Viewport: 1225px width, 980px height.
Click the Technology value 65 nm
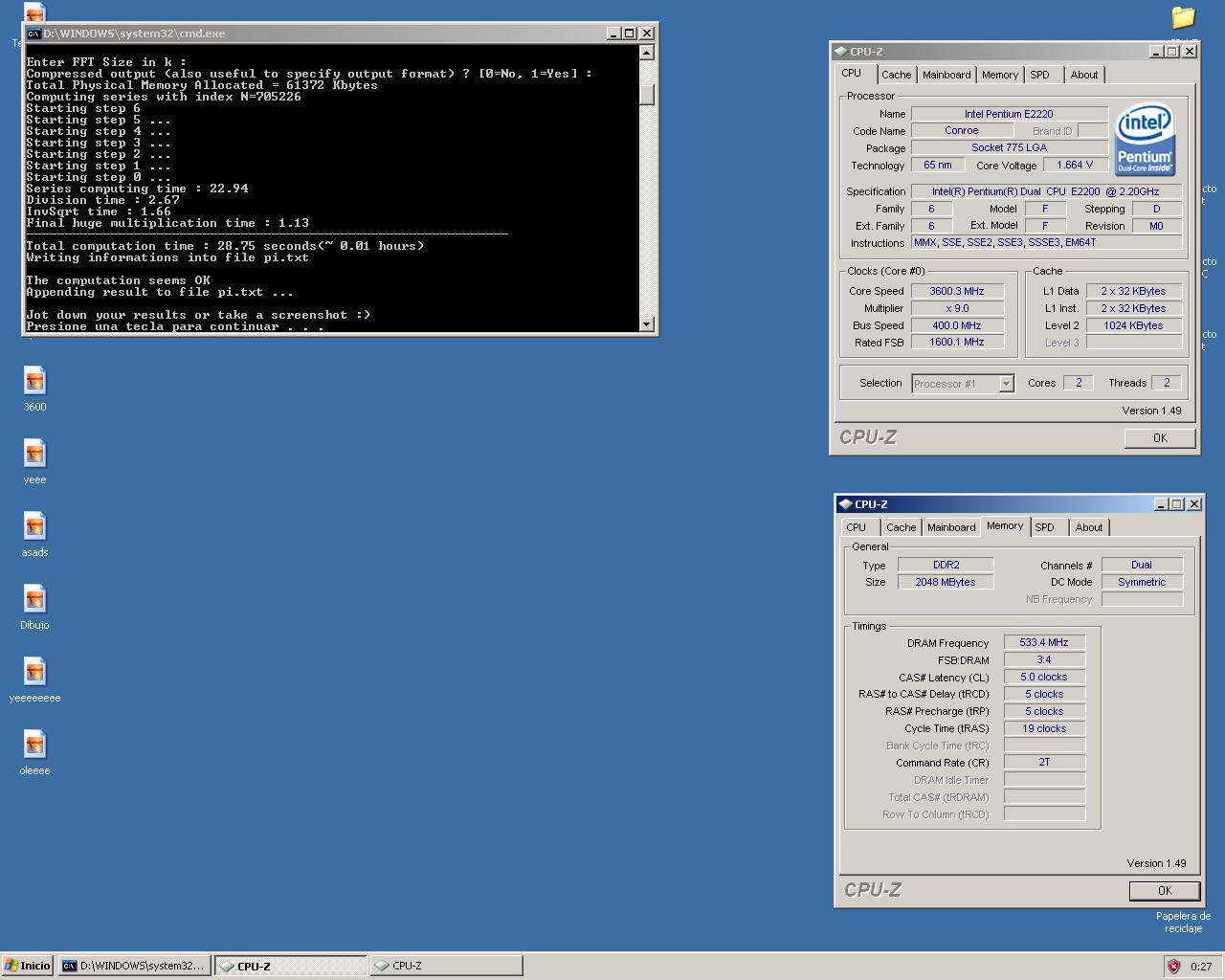[938, 165]
